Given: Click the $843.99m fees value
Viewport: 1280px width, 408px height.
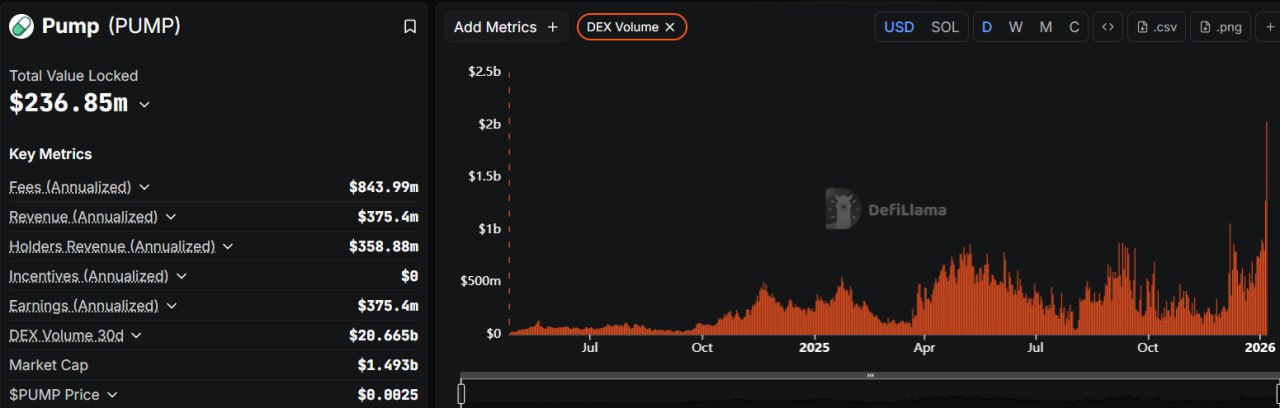Looking at the screenshot, I should click(x=383, y=187).
